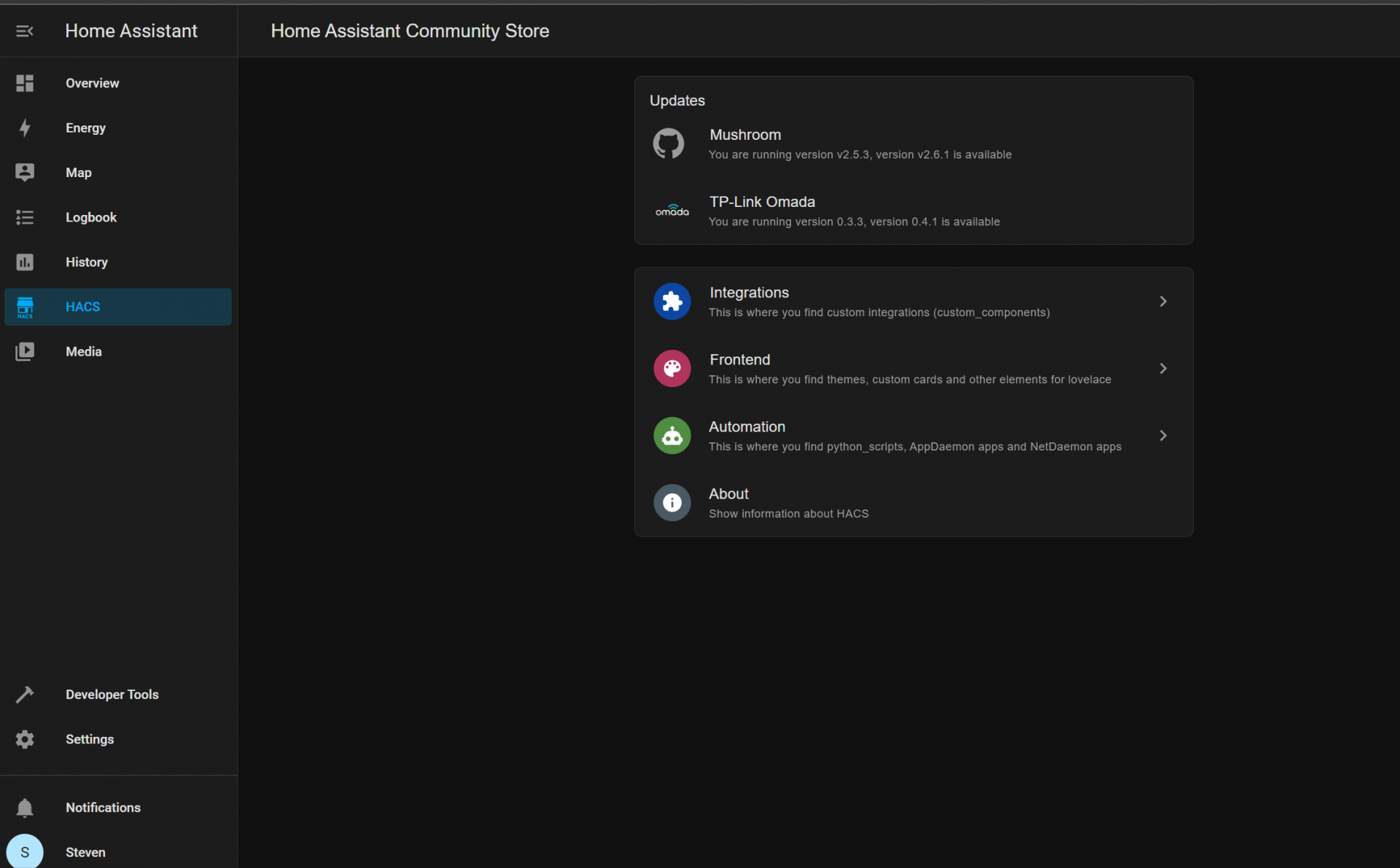Open the Mushroom update entry
Screen dimensions: 1400x868
(860, 144)
